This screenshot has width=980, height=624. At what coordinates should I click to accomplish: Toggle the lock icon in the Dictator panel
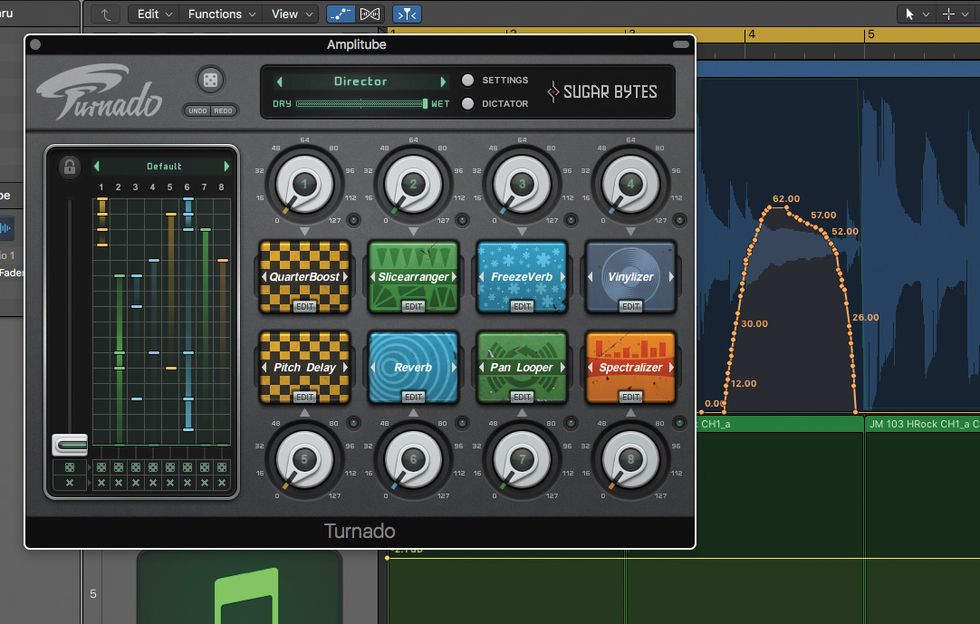click(x=69, y=167)
